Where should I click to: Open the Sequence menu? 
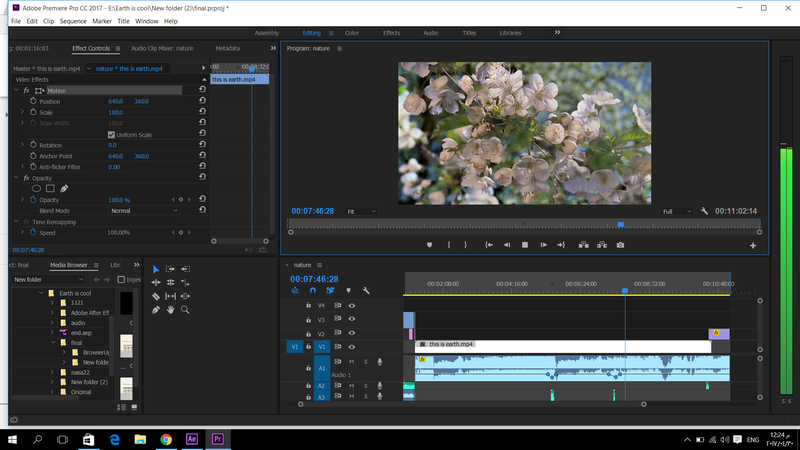point(73,21)
